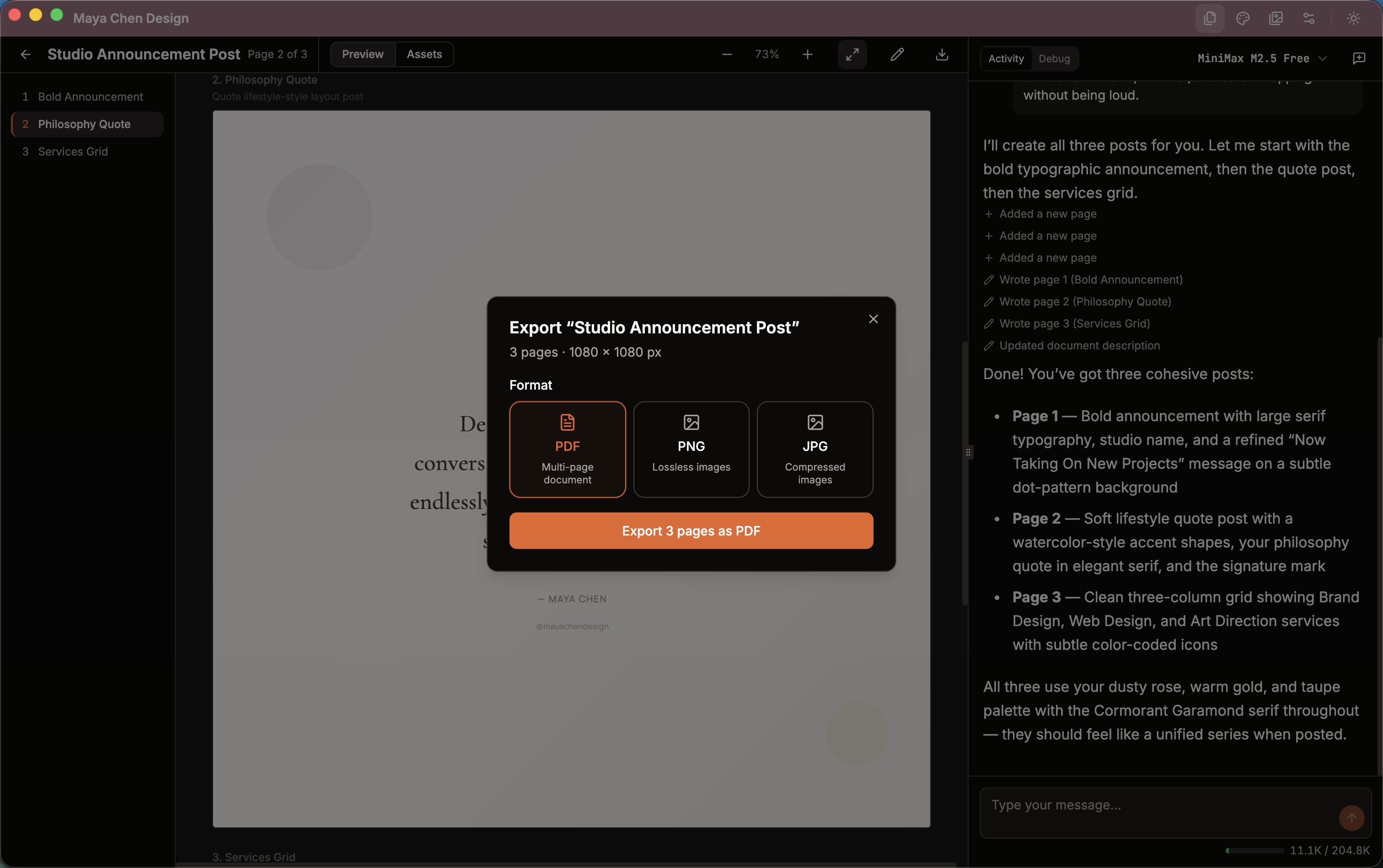1383x868 pixels.
Task: Zoom out with the minus icon
Action: (726, 54)
